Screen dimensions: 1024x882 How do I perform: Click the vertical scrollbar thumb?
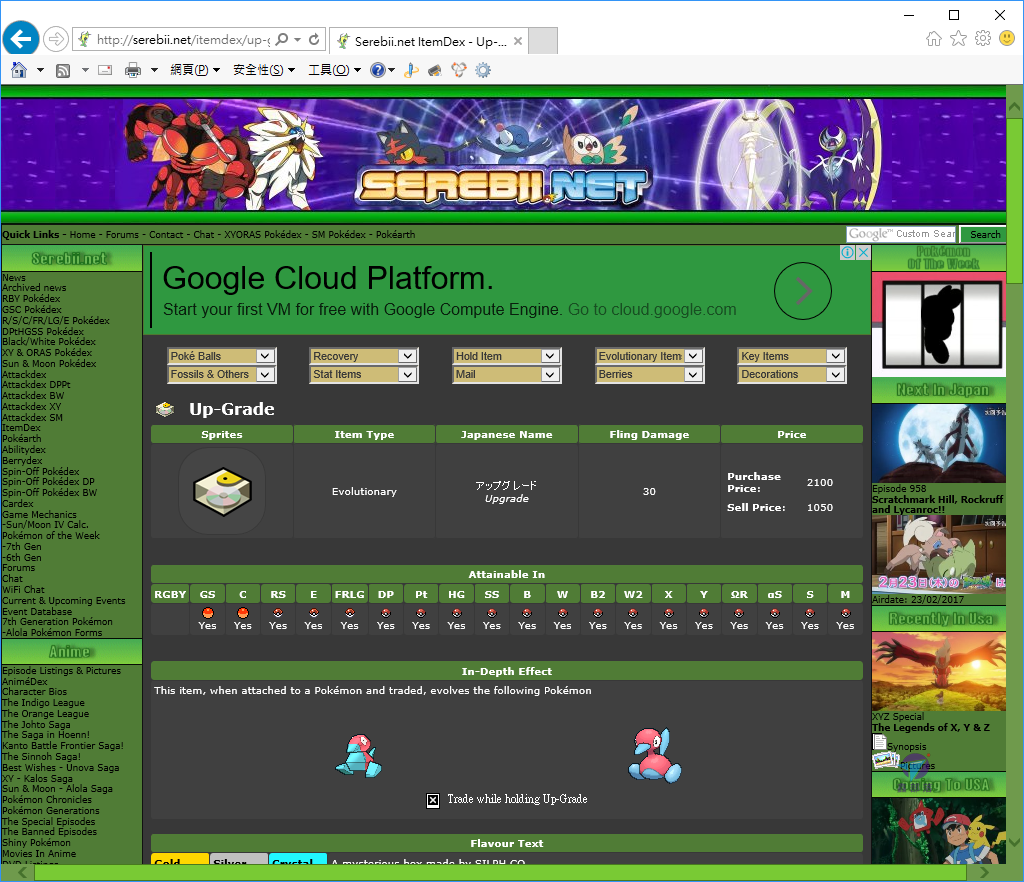tap(1014, 200)
